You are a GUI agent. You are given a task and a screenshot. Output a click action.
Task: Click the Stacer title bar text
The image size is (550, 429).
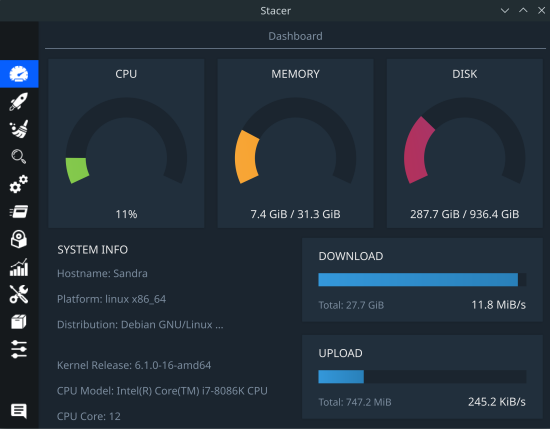click(275, 11)
